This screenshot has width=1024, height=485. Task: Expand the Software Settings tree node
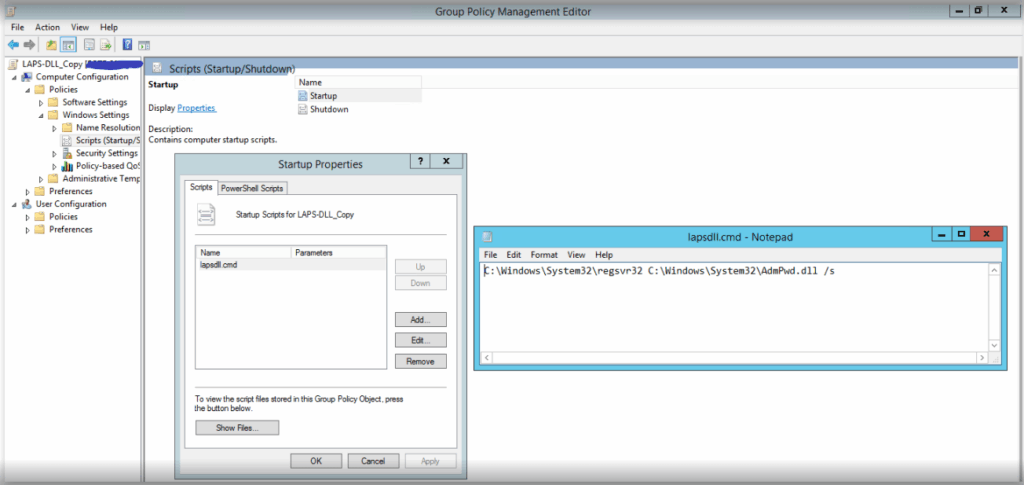pyautogui.click(x=41, y=102)
